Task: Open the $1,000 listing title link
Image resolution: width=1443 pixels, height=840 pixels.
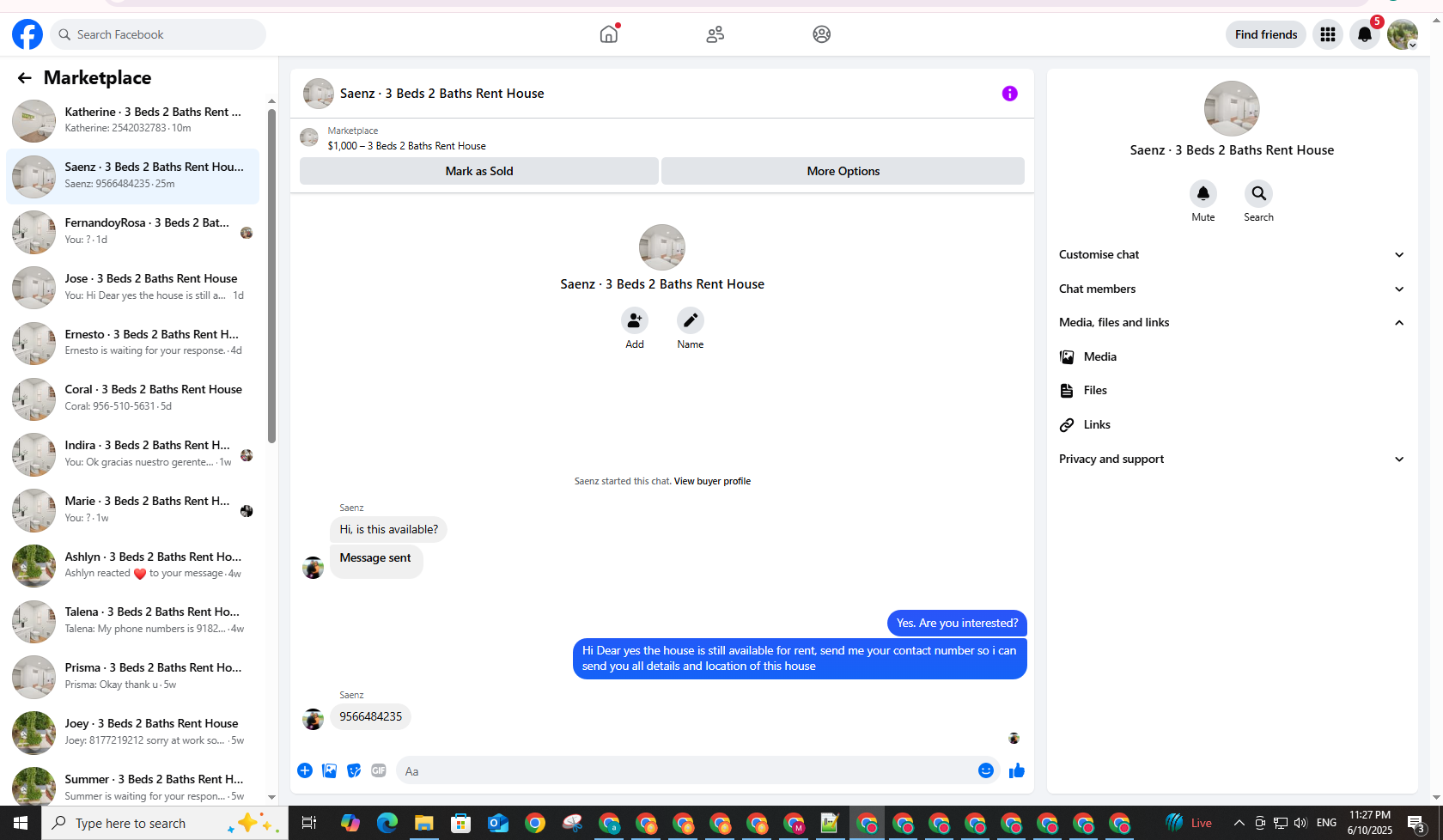Action: tap(406, 146)
